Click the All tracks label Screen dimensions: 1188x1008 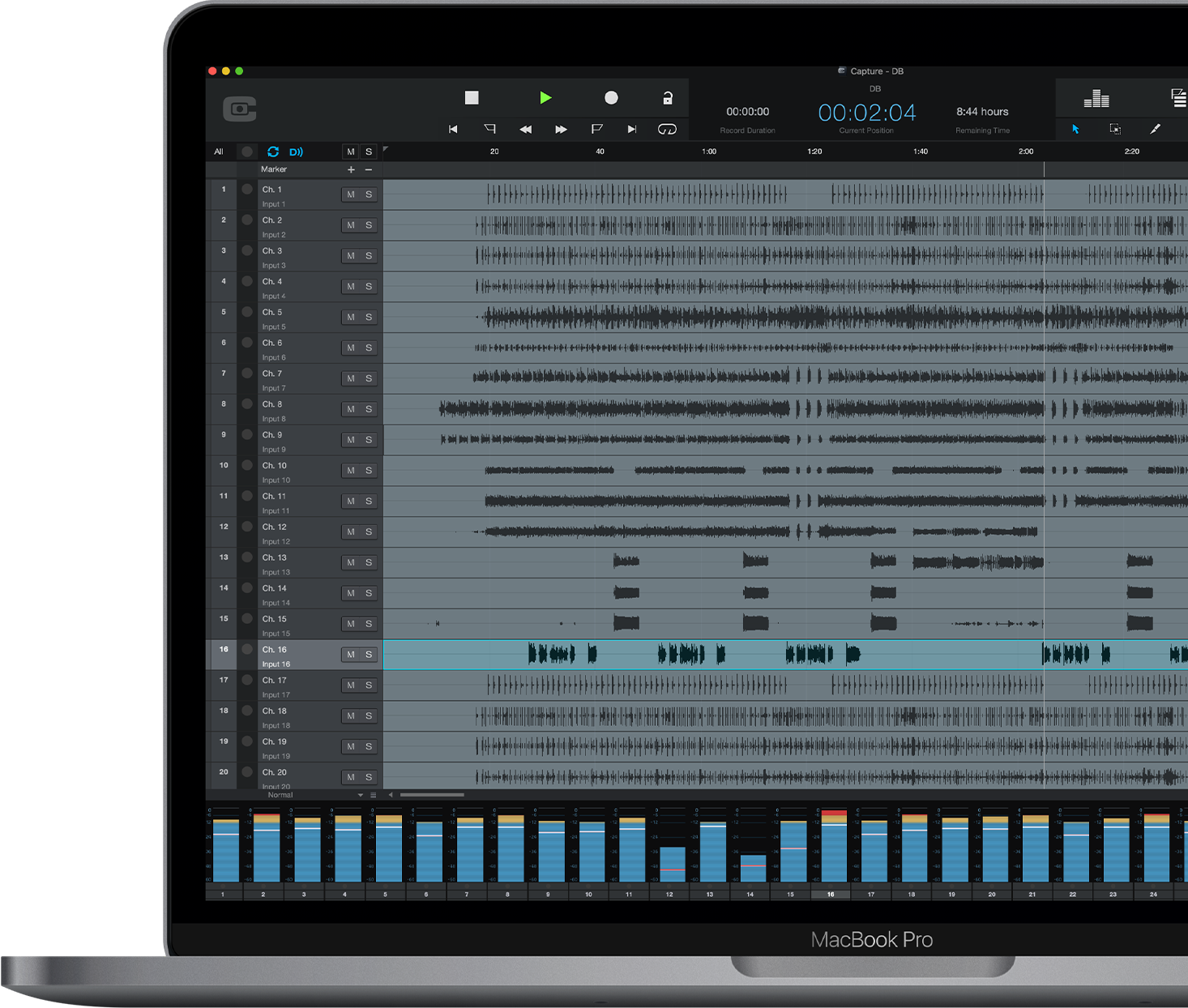tap(219, 152)
